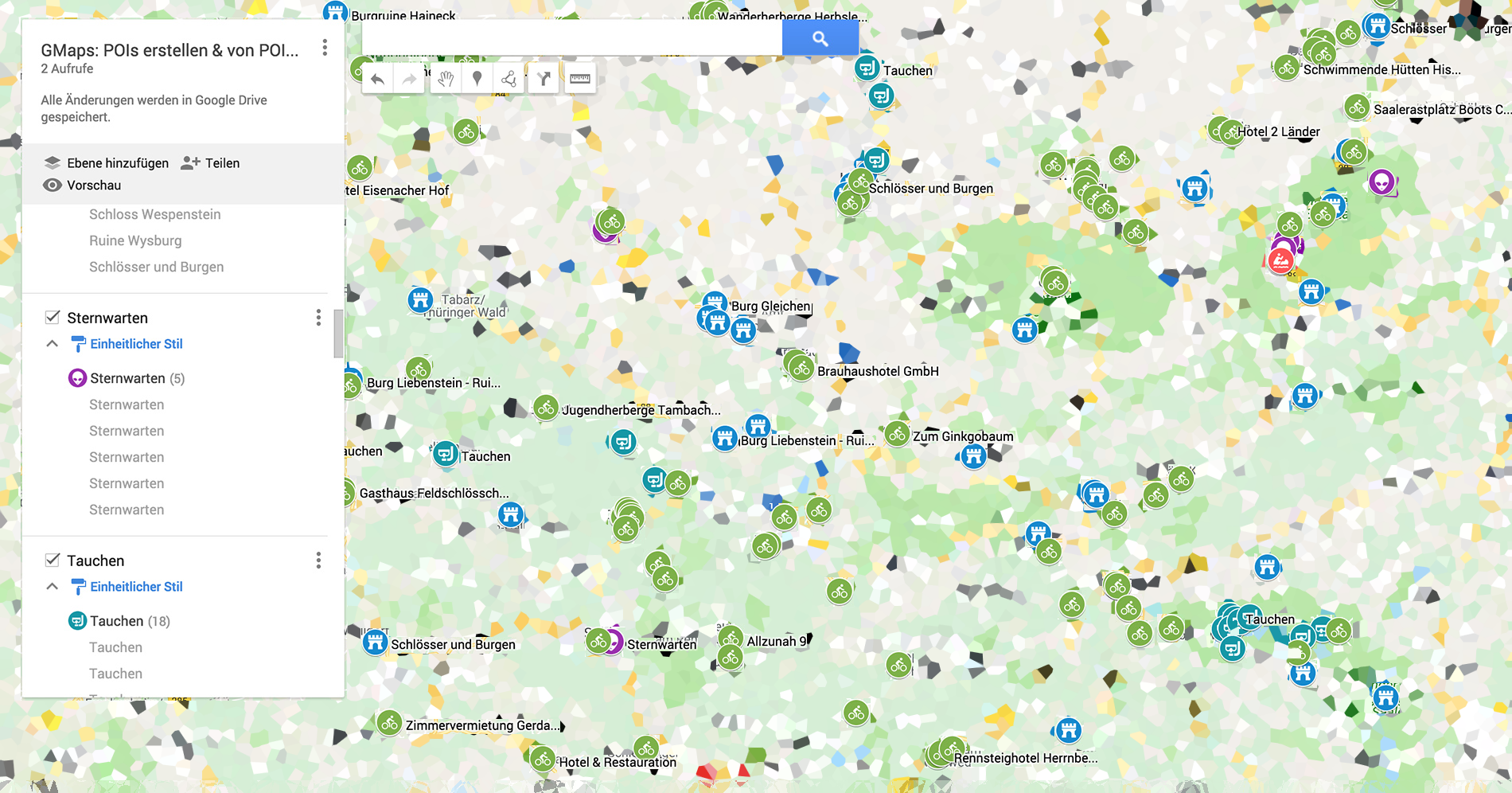Uncheck the Sternwarten layer checkbox

point(53,318)
